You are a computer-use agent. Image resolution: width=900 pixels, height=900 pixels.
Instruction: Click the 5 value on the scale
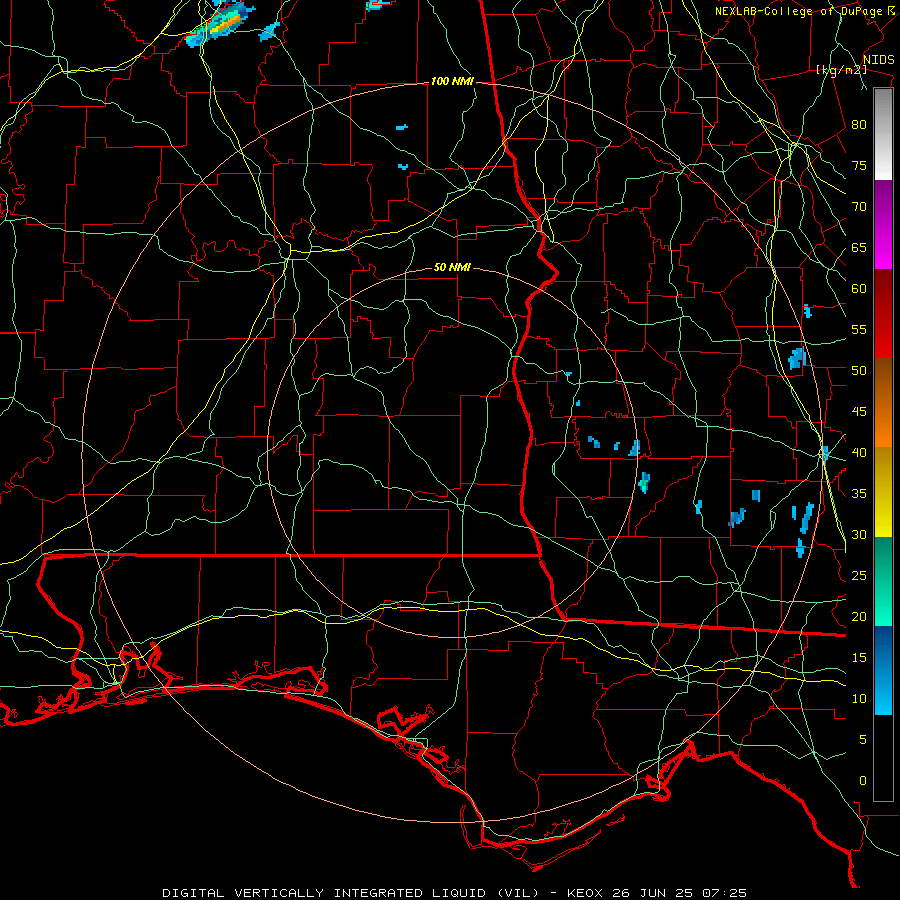pos(863,740)
